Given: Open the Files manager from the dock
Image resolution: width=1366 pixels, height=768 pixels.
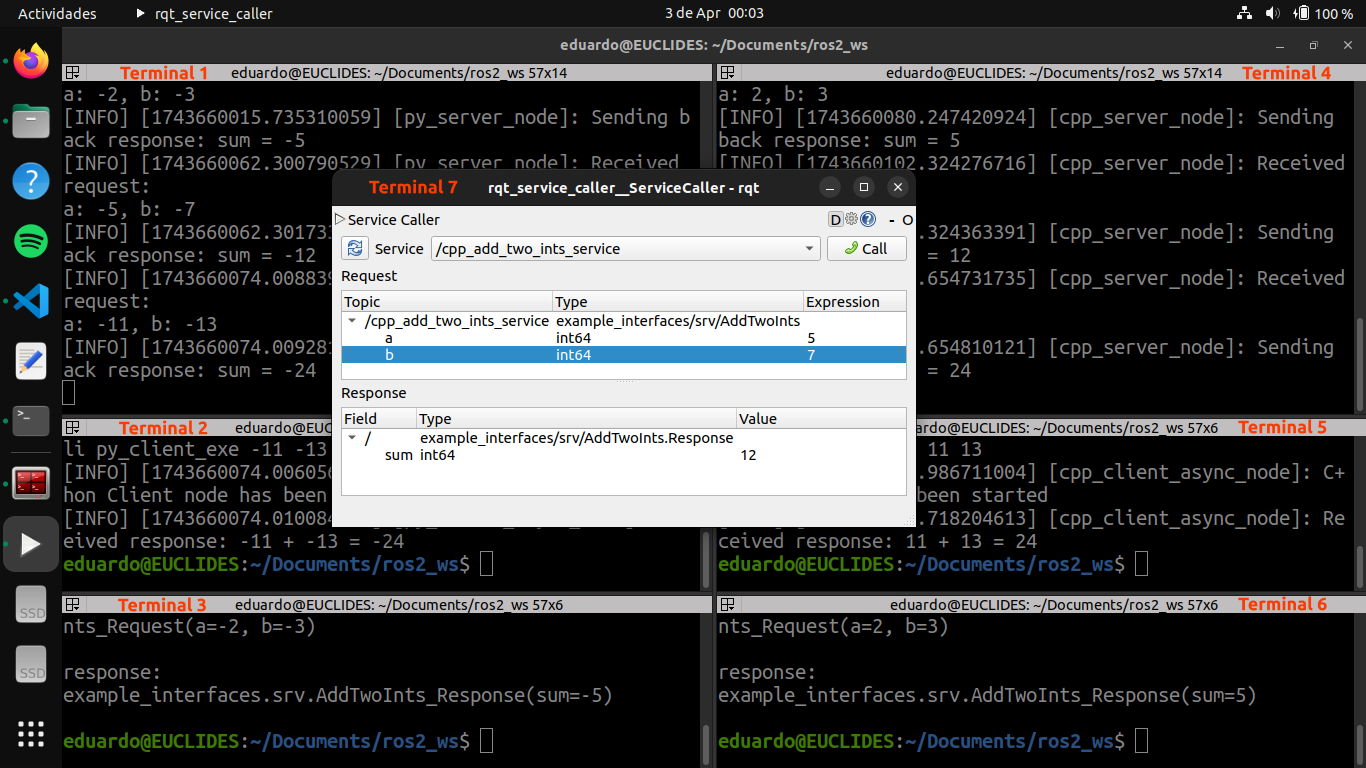Looking at the screenshot, I should pyautogui.click(x=31, y=121).
